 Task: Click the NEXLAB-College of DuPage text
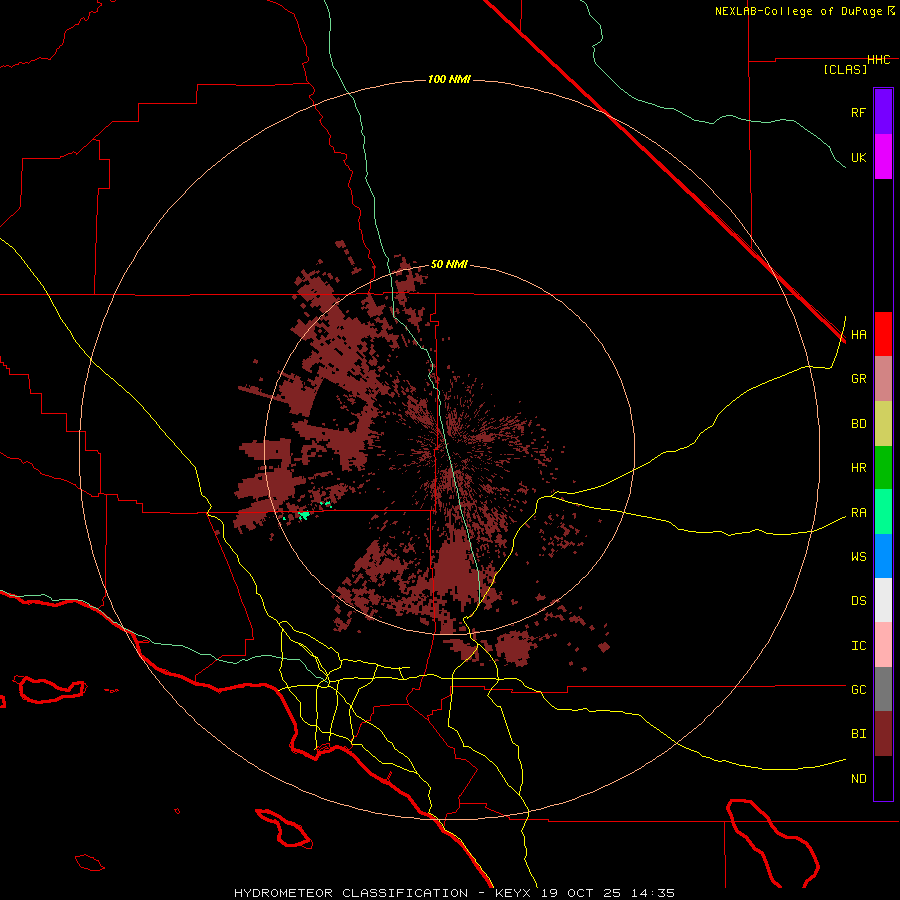point(798,11)
